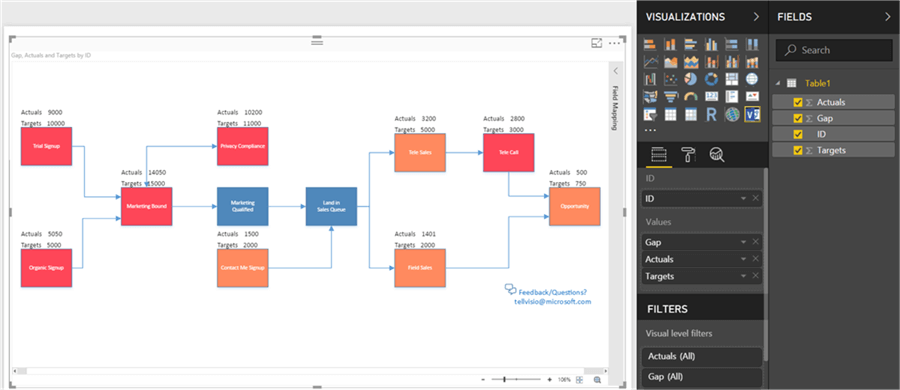Viewport: 900px width, 390px height.
Task: Open dropdown for Targets value field
Action: [x=744, y=276]
